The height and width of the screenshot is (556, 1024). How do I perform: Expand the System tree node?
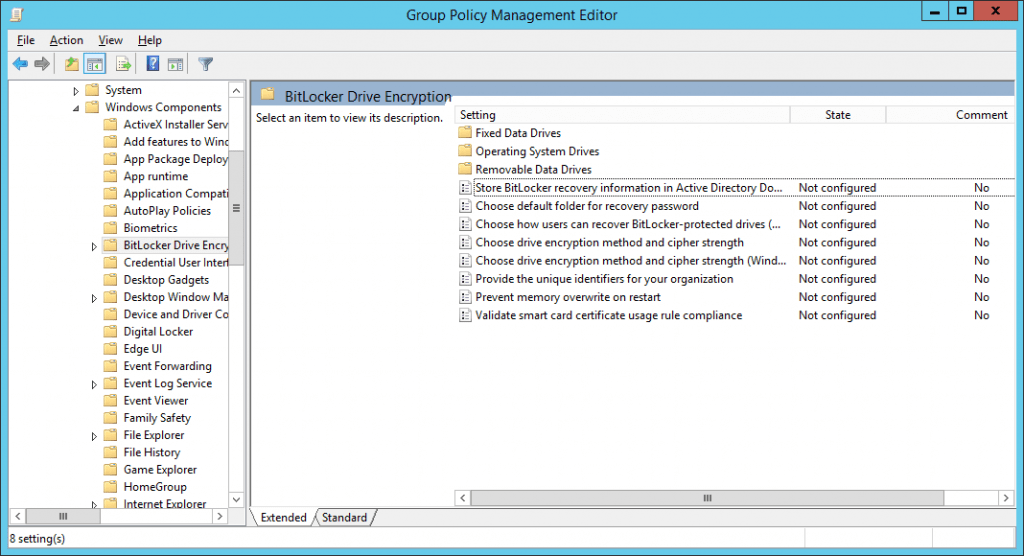coord(76,91)
